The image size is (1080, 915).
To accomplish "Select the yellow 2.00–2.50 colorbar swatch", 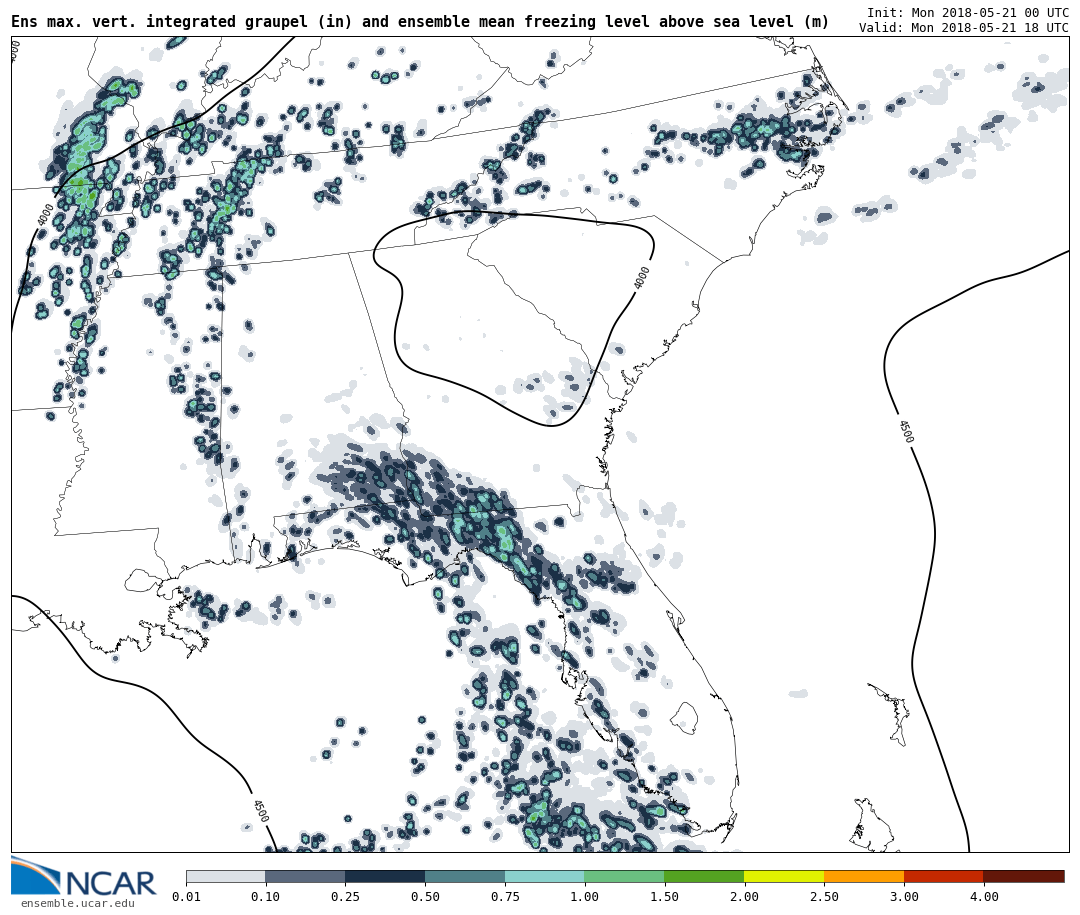I will pos(783,877).
